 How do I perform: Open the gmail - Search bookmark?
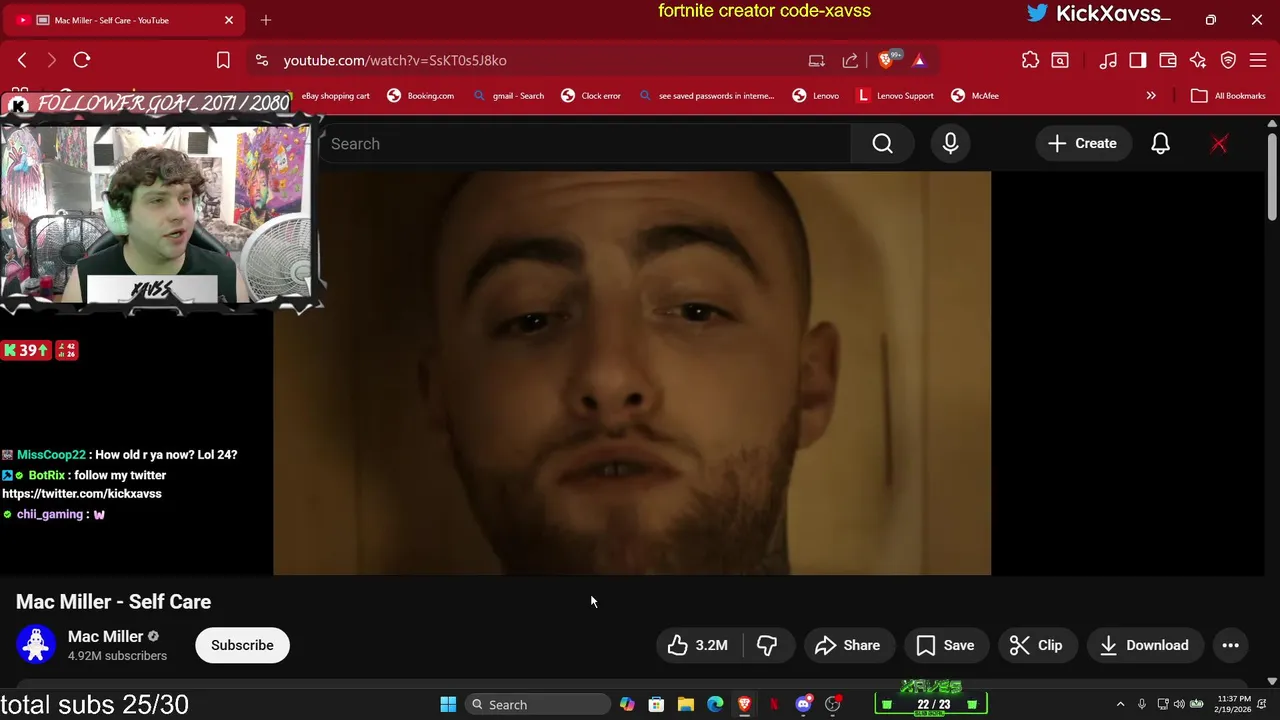(x=509, y=96)
